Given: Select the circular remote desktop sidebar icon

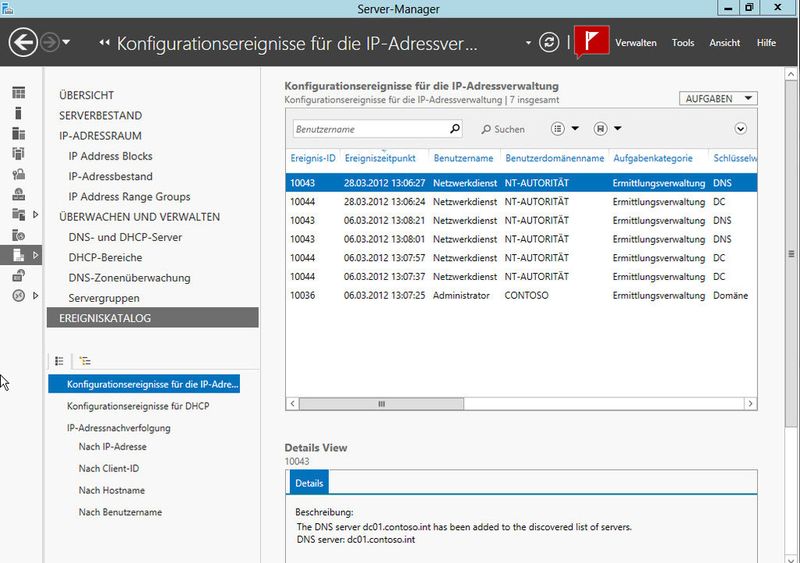Looking at the screenshot, I should (18, 296).
